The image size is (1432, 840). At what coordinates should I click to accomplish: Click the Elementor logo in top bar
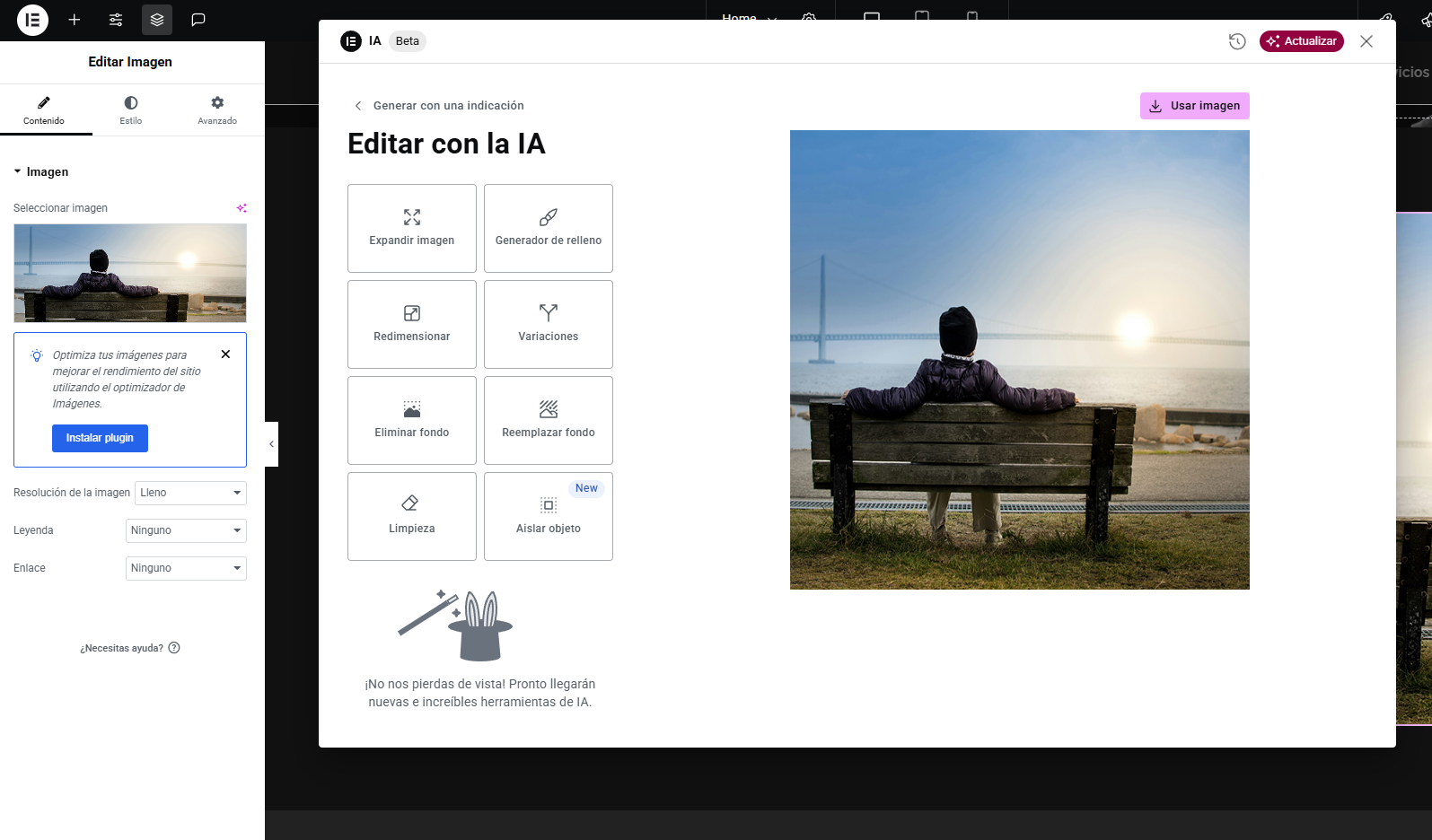click(32, 20)
